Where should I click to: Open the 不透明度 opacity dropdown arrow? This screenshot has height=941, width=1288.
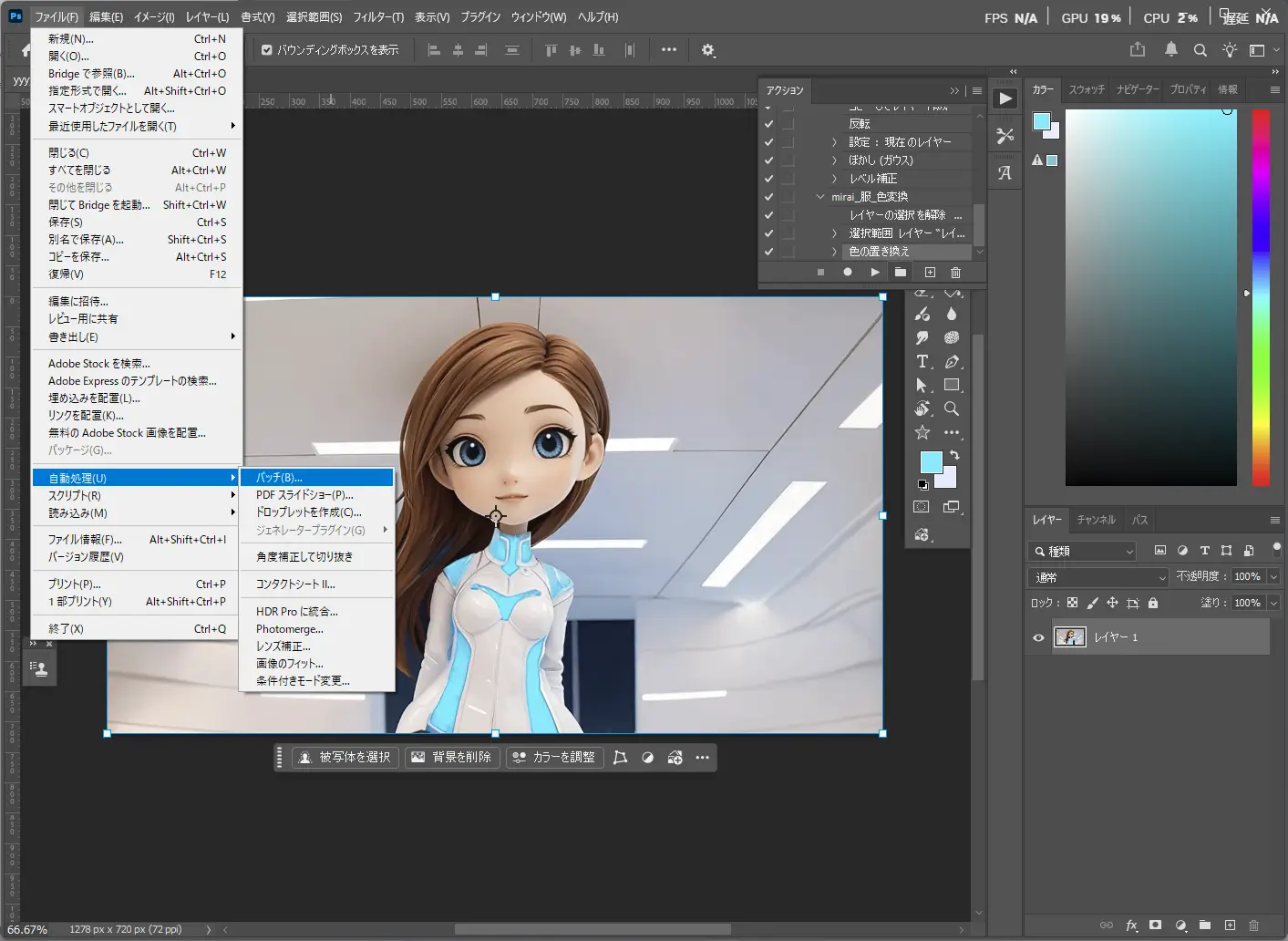coord(1273,577)
